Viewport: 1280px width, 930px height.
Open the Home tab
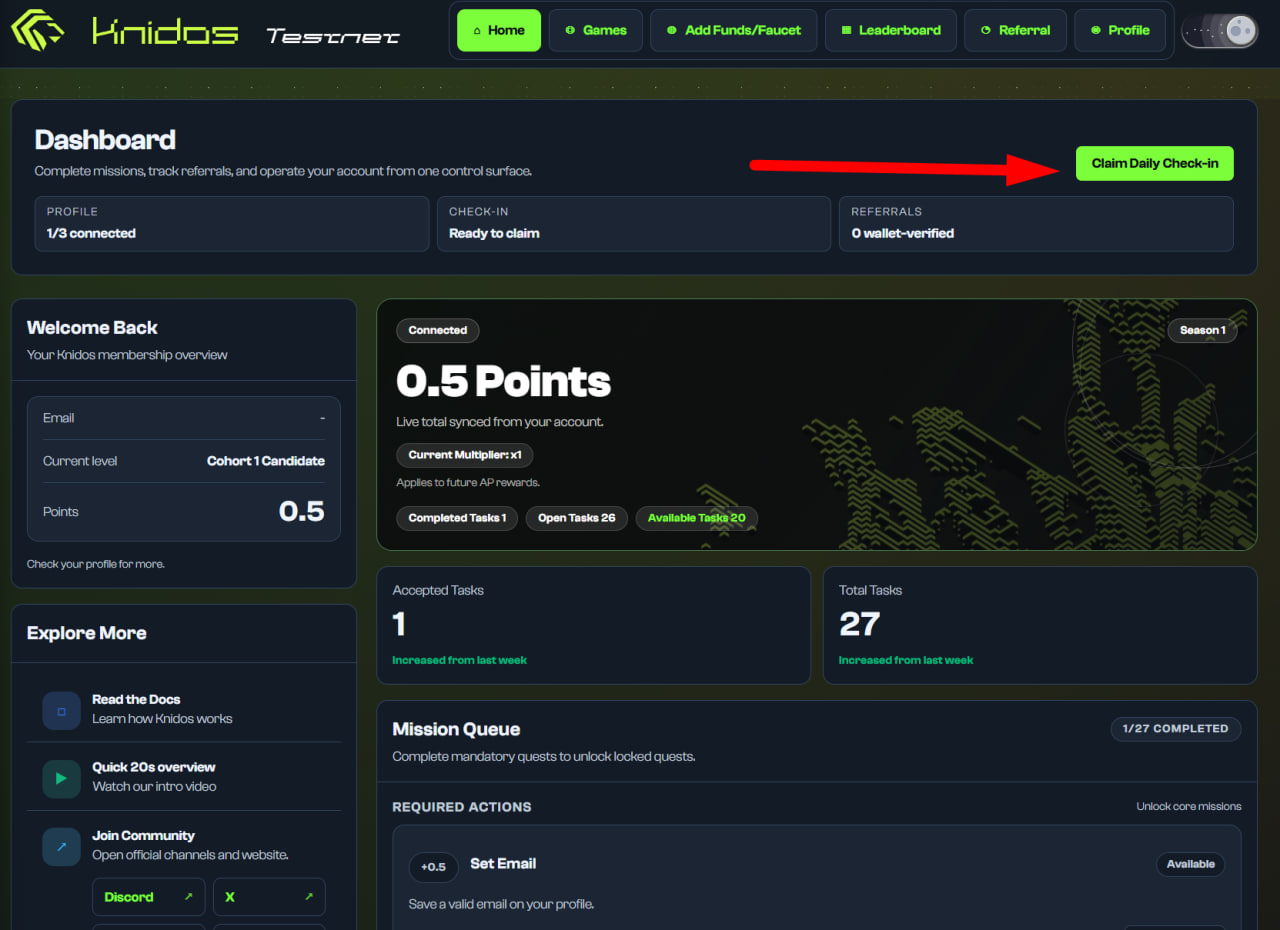pos(499,30)
